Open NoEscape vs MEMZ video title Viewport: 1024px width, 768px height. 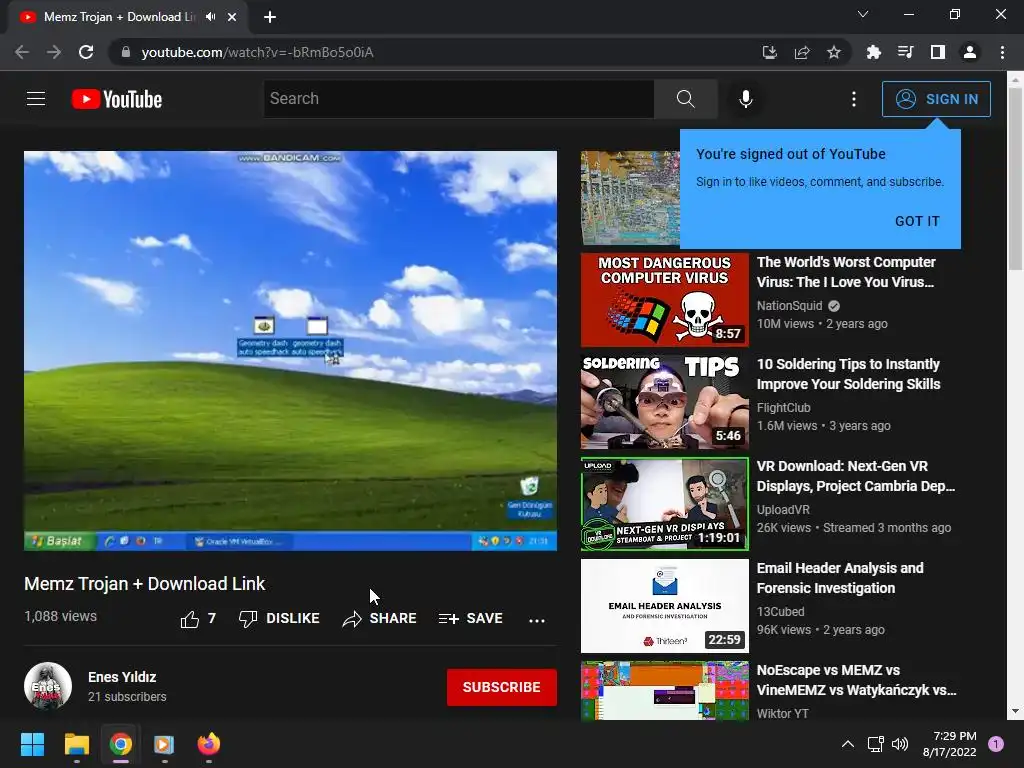[856, 680]
